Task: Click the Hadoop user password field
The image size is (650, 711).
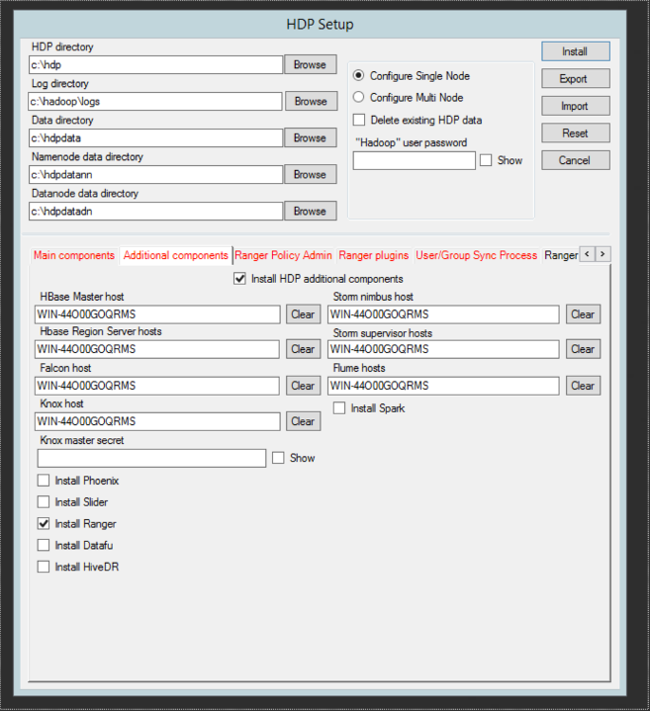Action: tap(414, 161)
